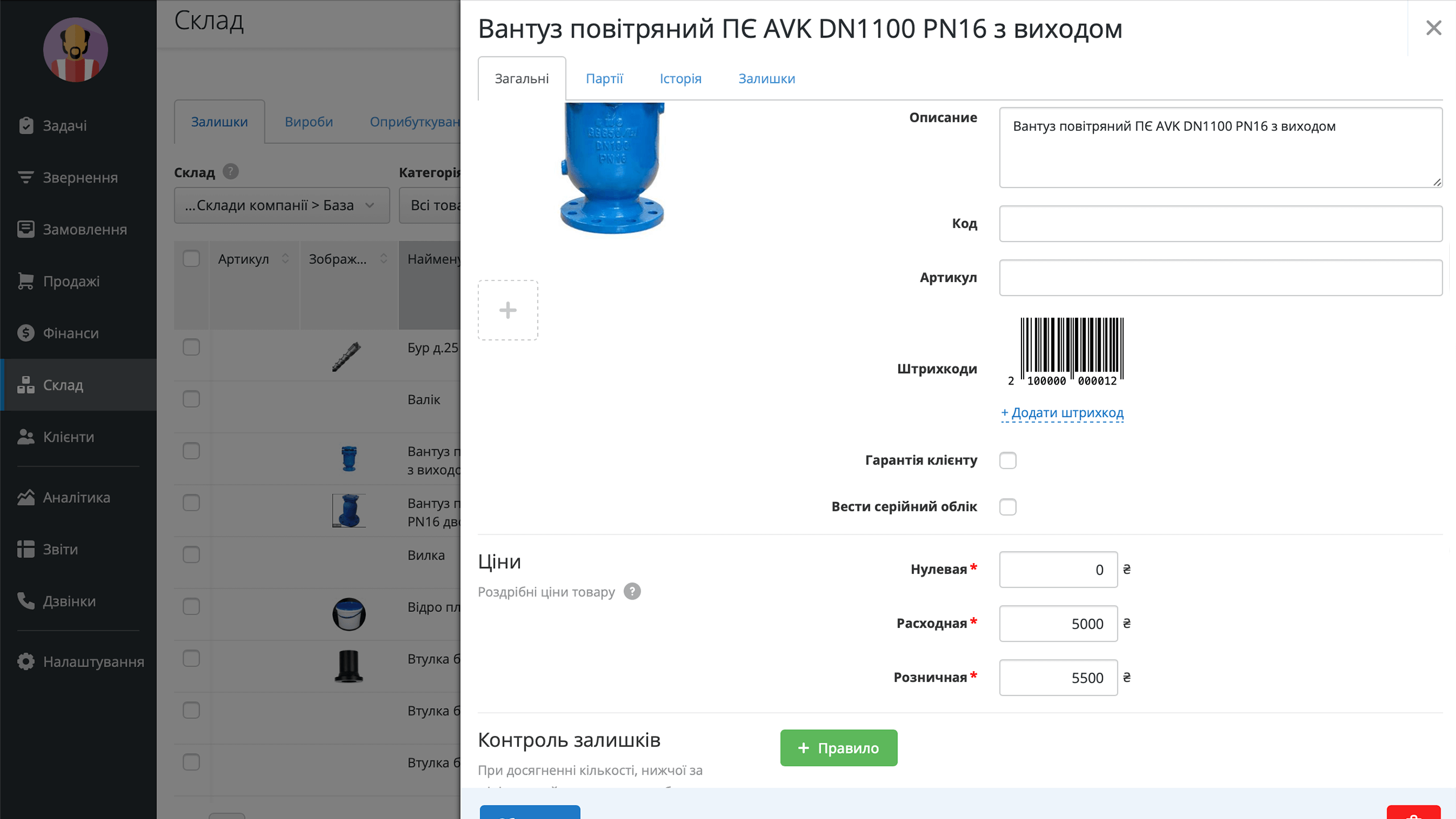This screenshot has height=819, width=1456.
Task: Click help icon next to Склад label
Action: [230, 171]
